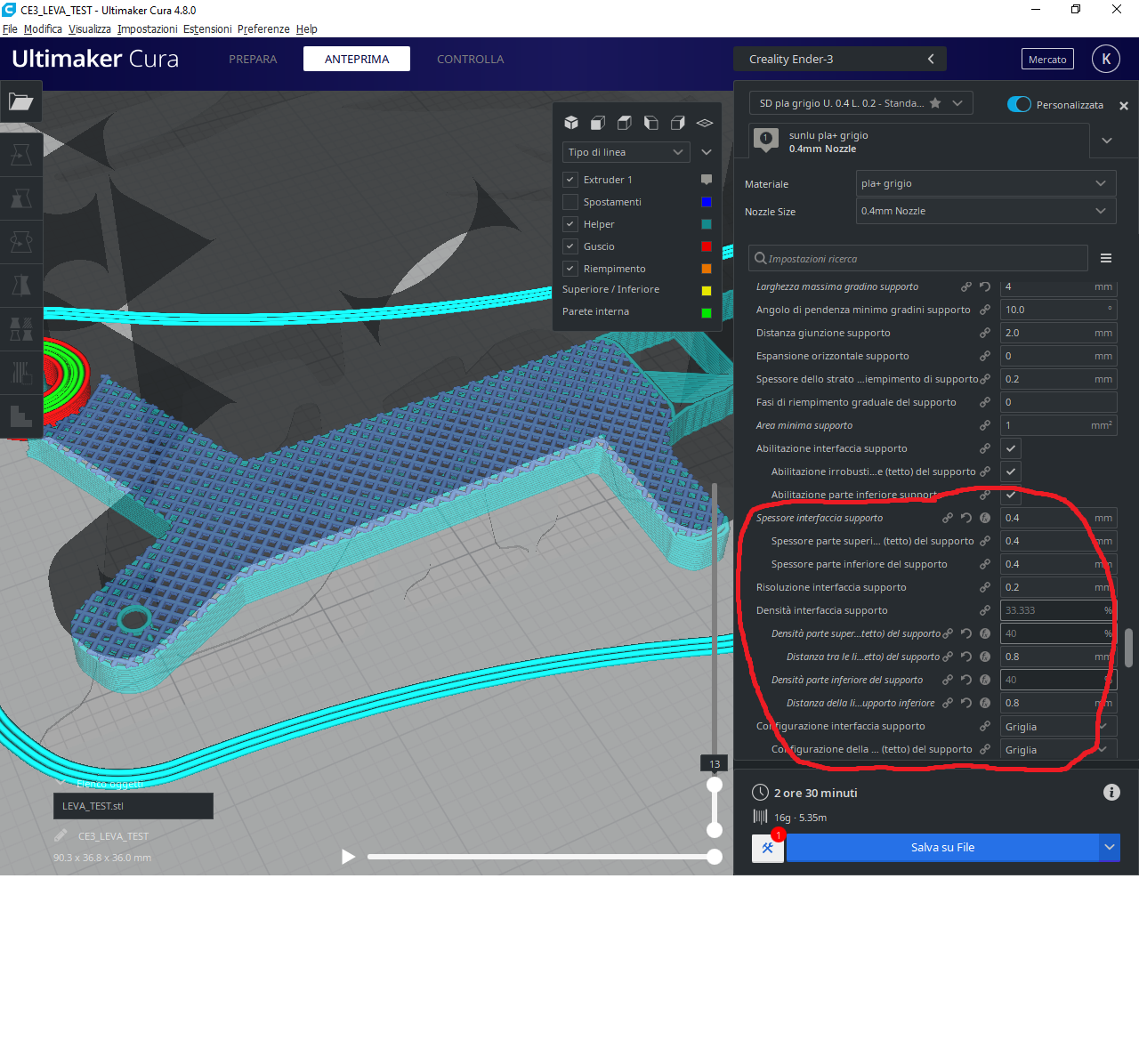Switch to the PREPARA tab
1139x1064 pixels.
(x=253, y=59)
